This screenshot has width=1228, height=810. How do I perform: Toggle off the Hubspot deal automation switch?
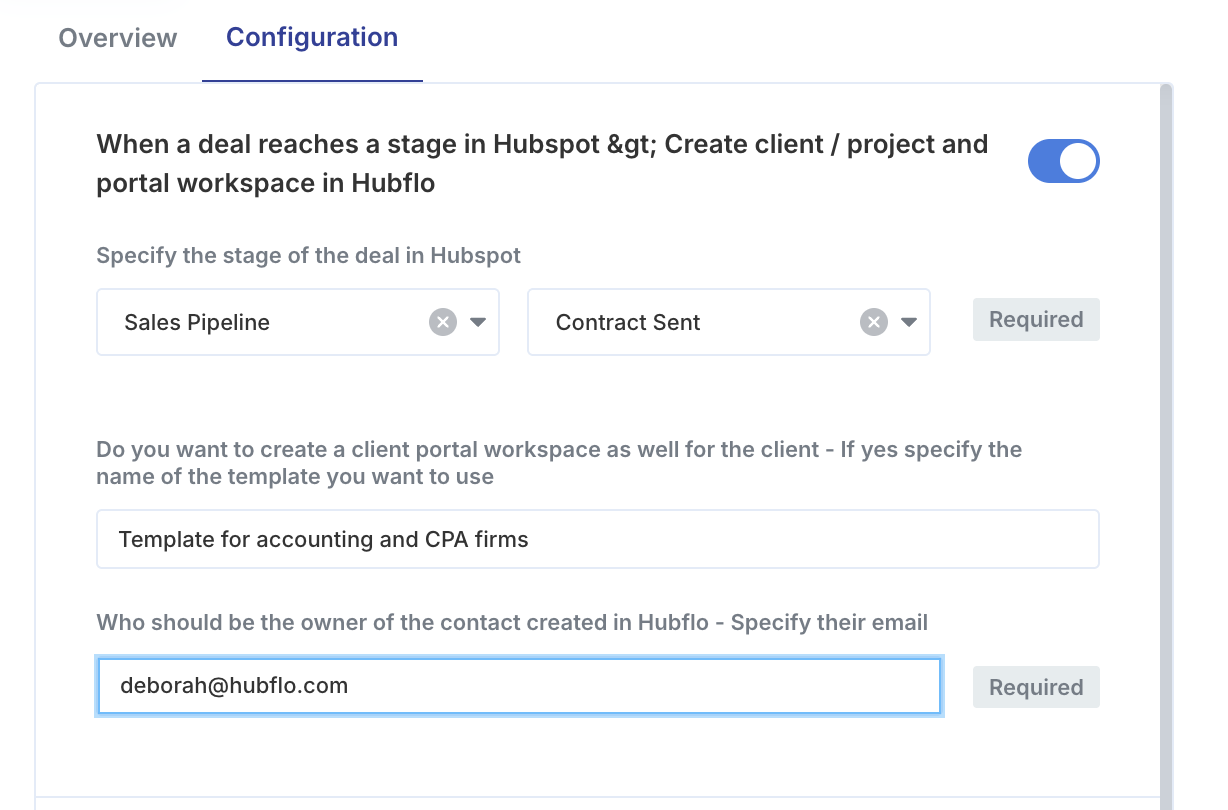1063,162
